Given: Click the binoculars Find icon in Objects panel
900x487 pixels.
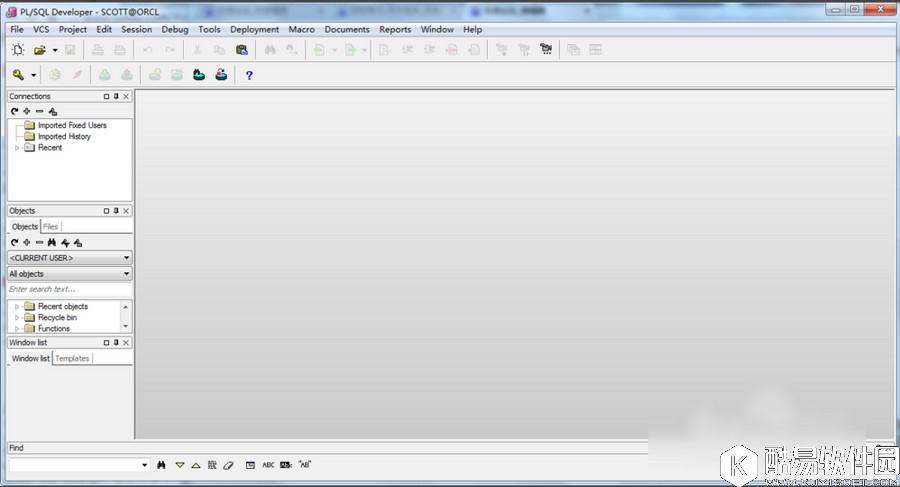Looking at the screenshot, I should pos(52,243).
